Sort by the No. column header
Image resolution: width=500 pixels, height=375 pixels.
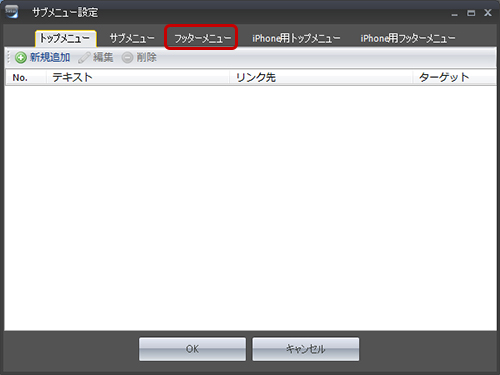[26, 78]
